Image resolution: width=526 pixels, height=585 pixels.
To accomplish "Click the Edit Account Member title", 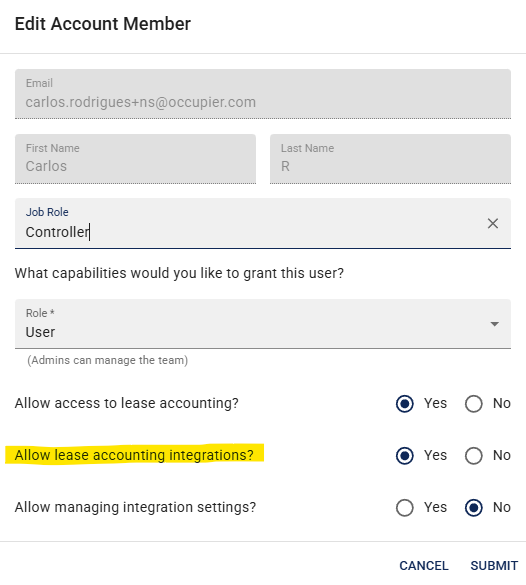I will click(103, 24).
